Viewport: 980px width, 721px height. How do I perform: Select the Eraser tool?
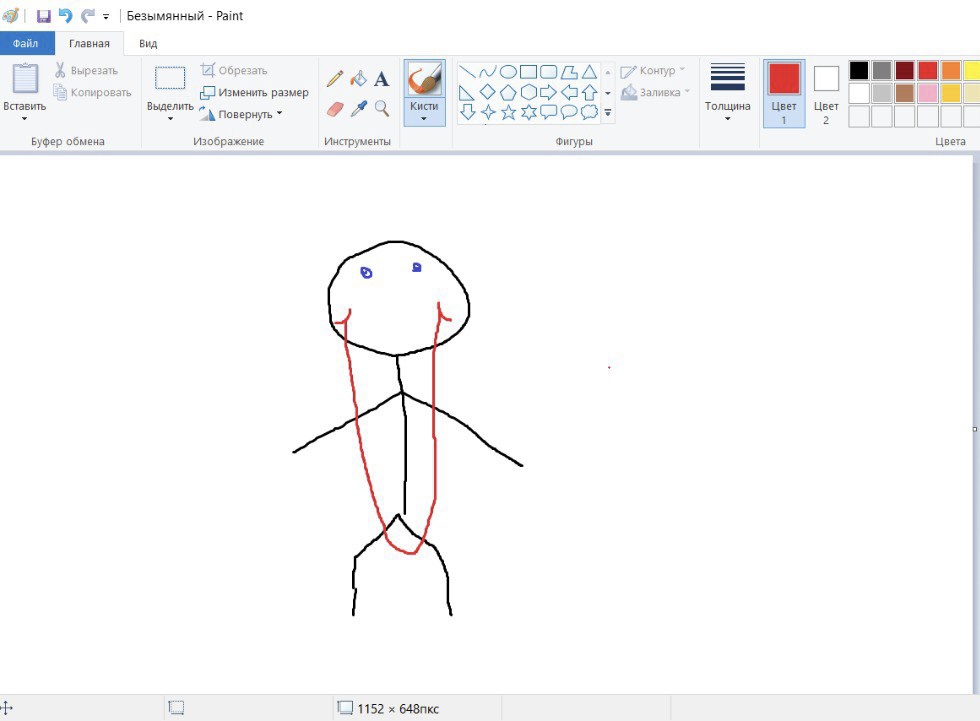coord(335,108)
